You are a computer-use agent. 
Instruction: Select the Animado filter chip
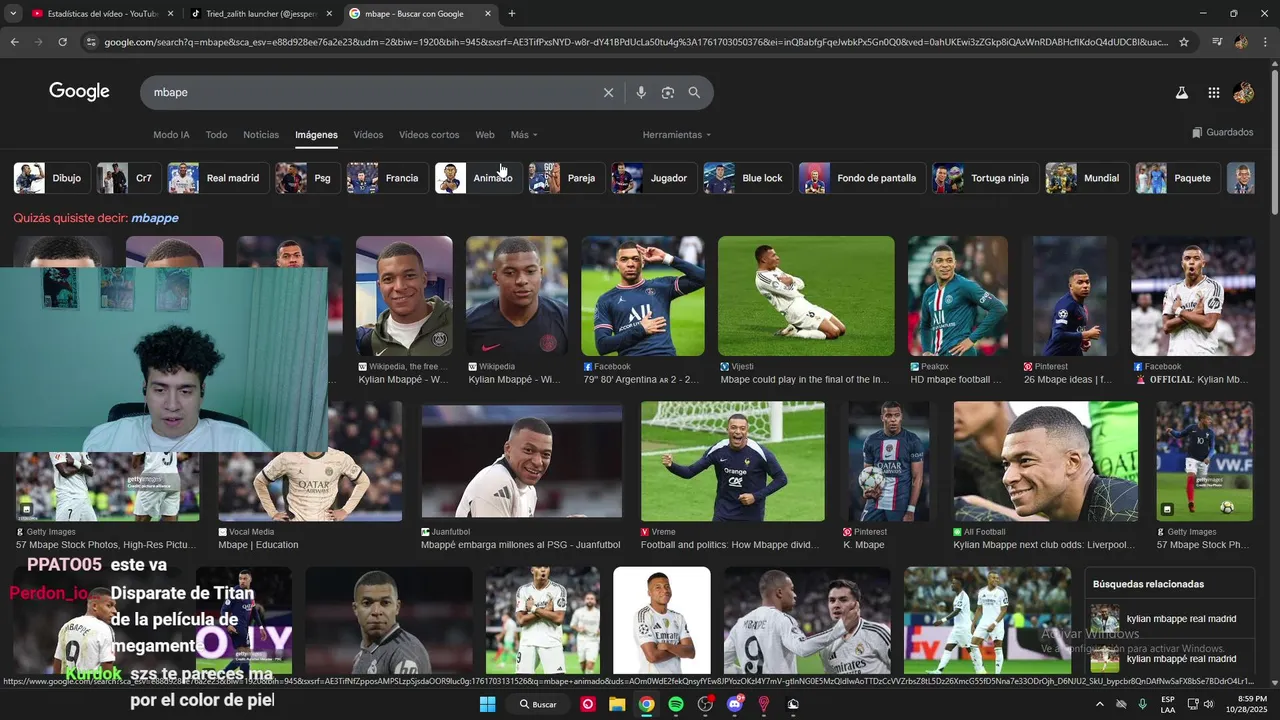pyautogui.click(x=478, y=178)
